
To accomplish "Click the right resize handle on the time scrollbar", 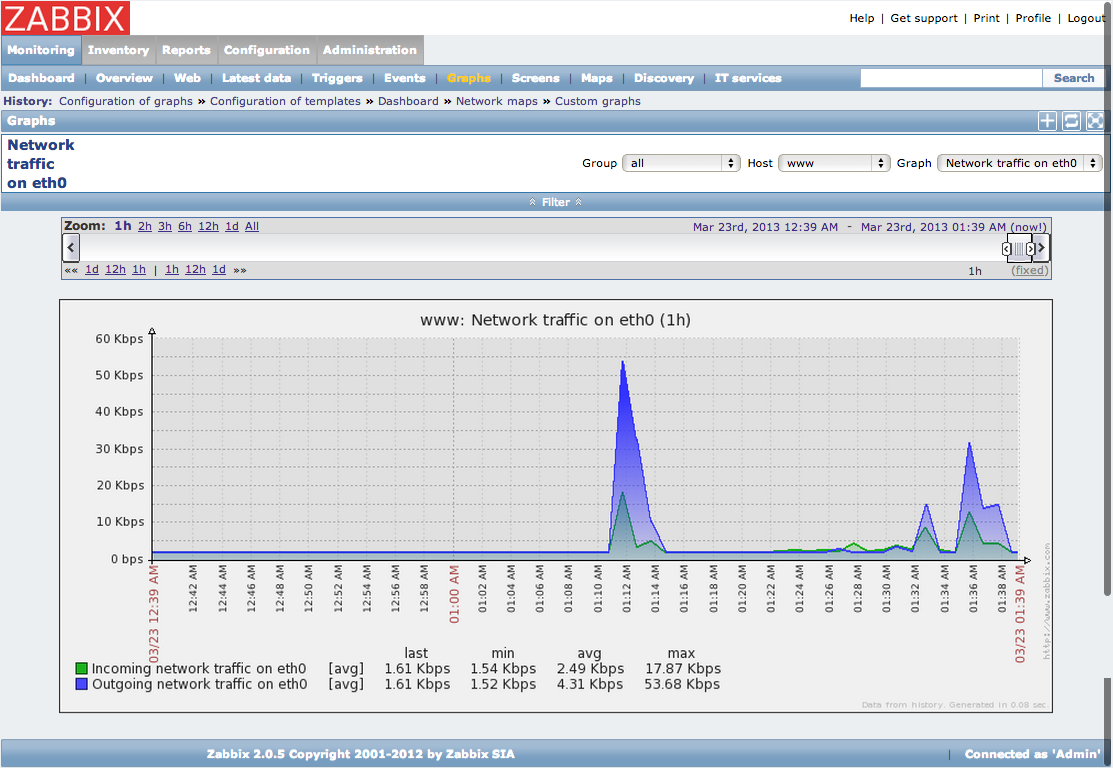I will (1031, 248).
